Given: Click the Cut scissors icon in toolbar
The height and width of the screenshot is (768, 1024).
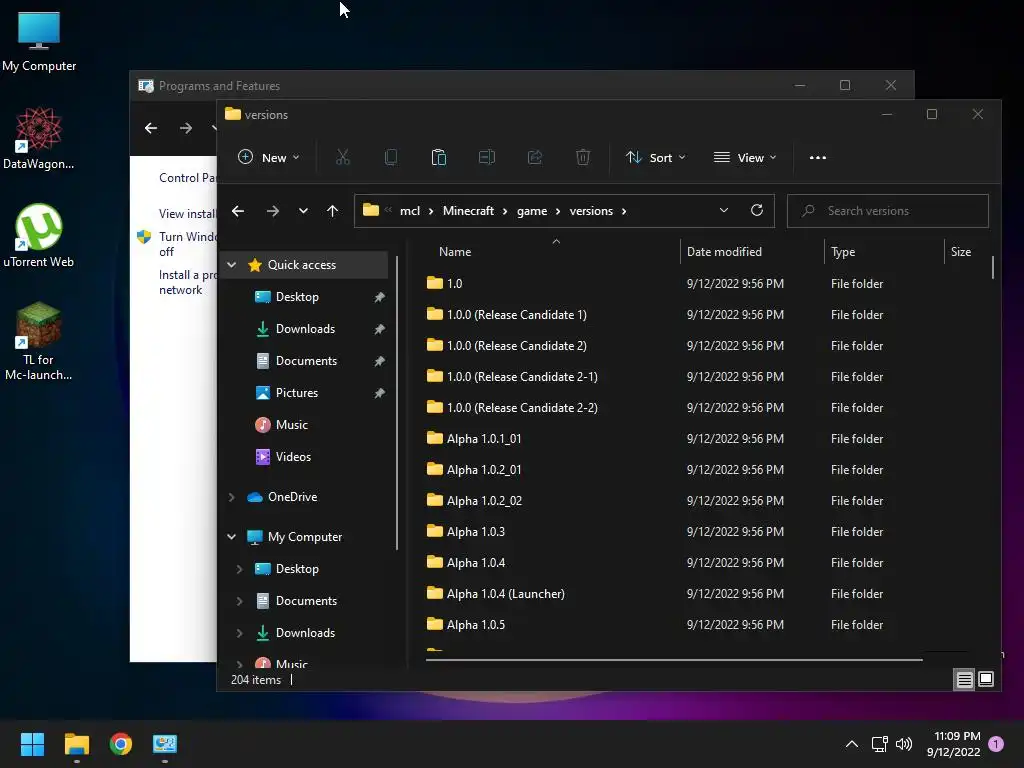Looking at the screenshot, I should 343,157.
